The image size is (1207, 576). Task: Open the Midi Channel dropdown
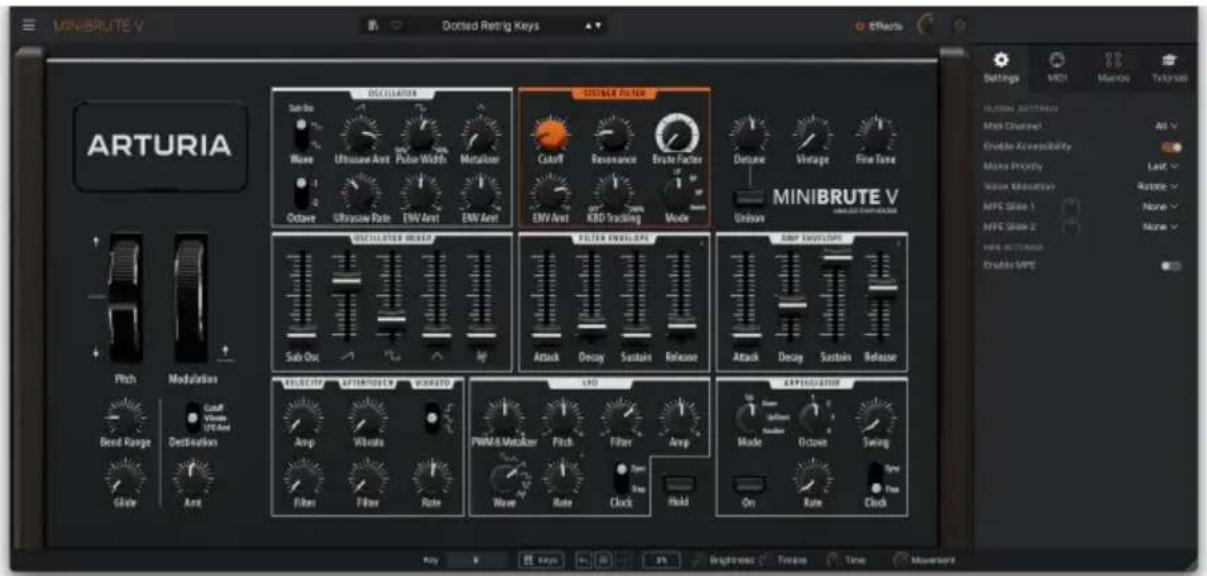[1167, 127]
